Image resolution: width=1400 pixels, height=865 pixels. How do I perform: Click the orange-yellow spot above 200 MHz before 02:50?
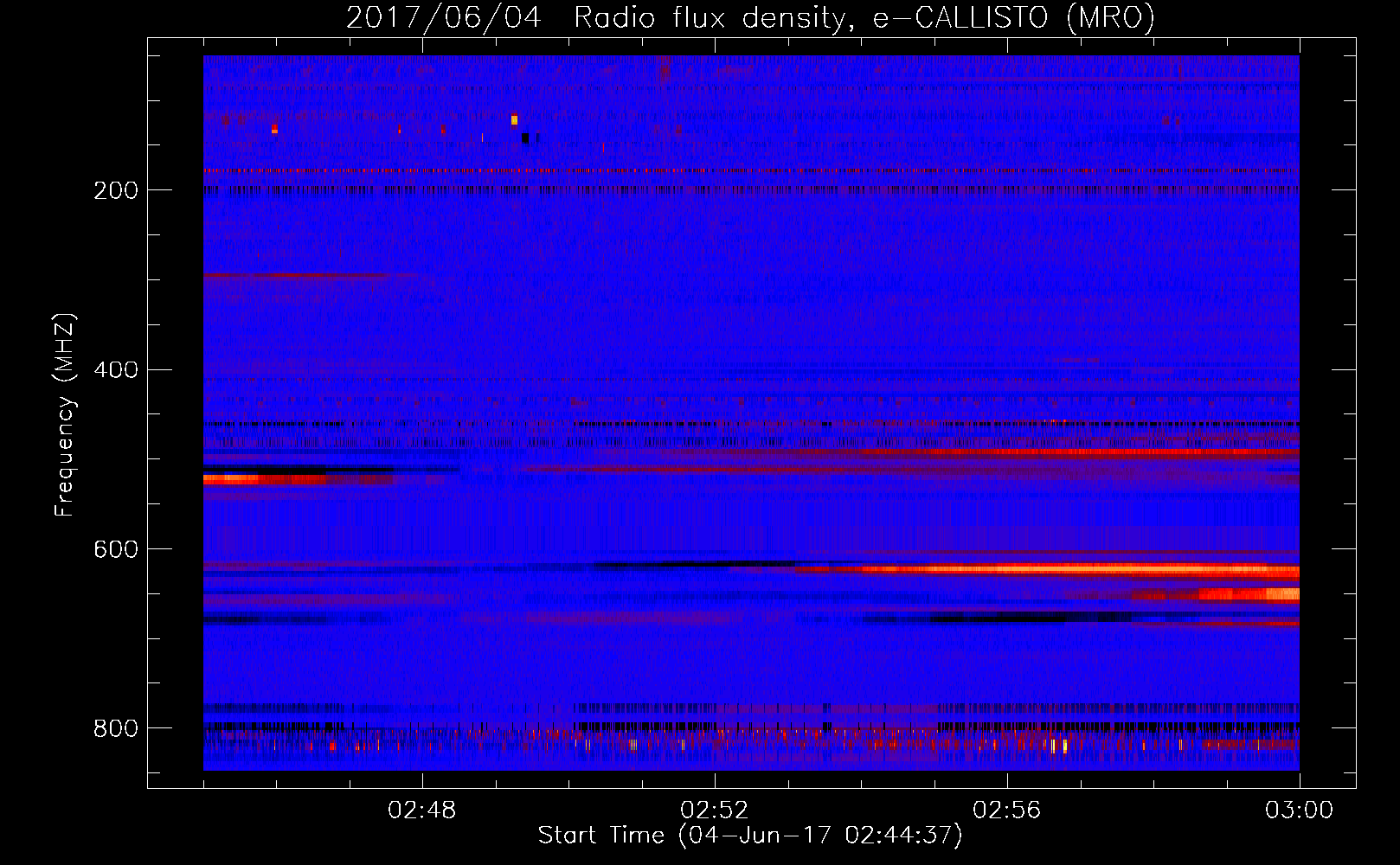coord(514,120)
